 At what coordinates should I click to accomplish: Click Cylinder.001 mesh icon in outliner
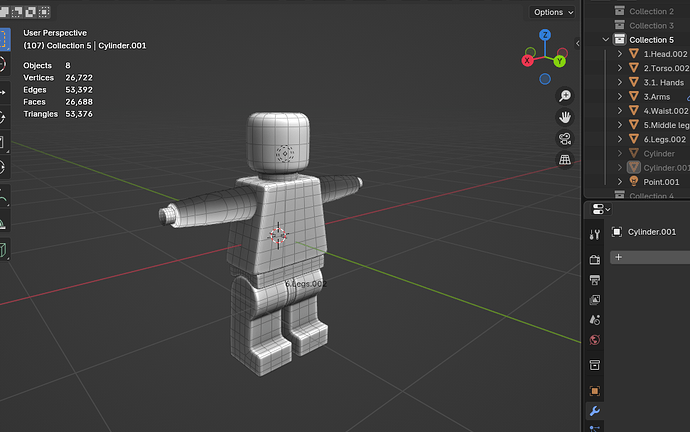coord(634,168)
